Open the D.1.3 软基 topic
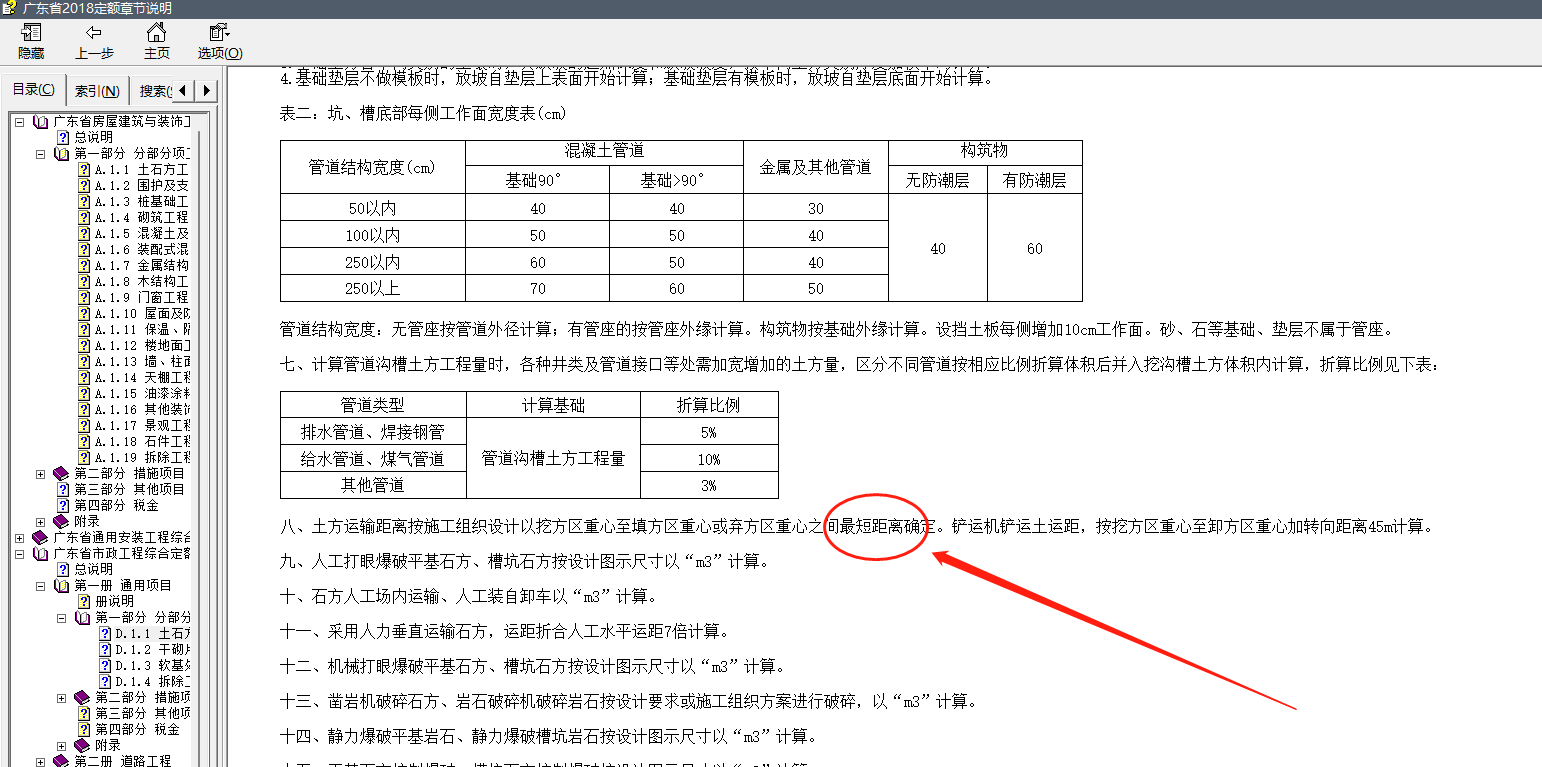This screenshot has width=1542, height=767. 152,665
